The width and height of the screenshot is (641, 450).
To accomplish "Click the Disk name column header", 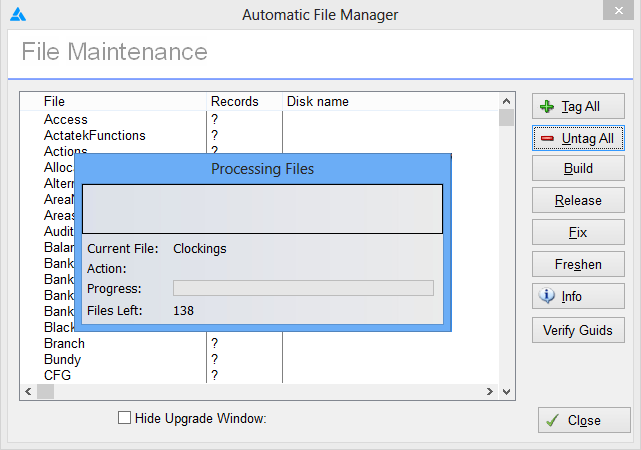I will point(390,101).
